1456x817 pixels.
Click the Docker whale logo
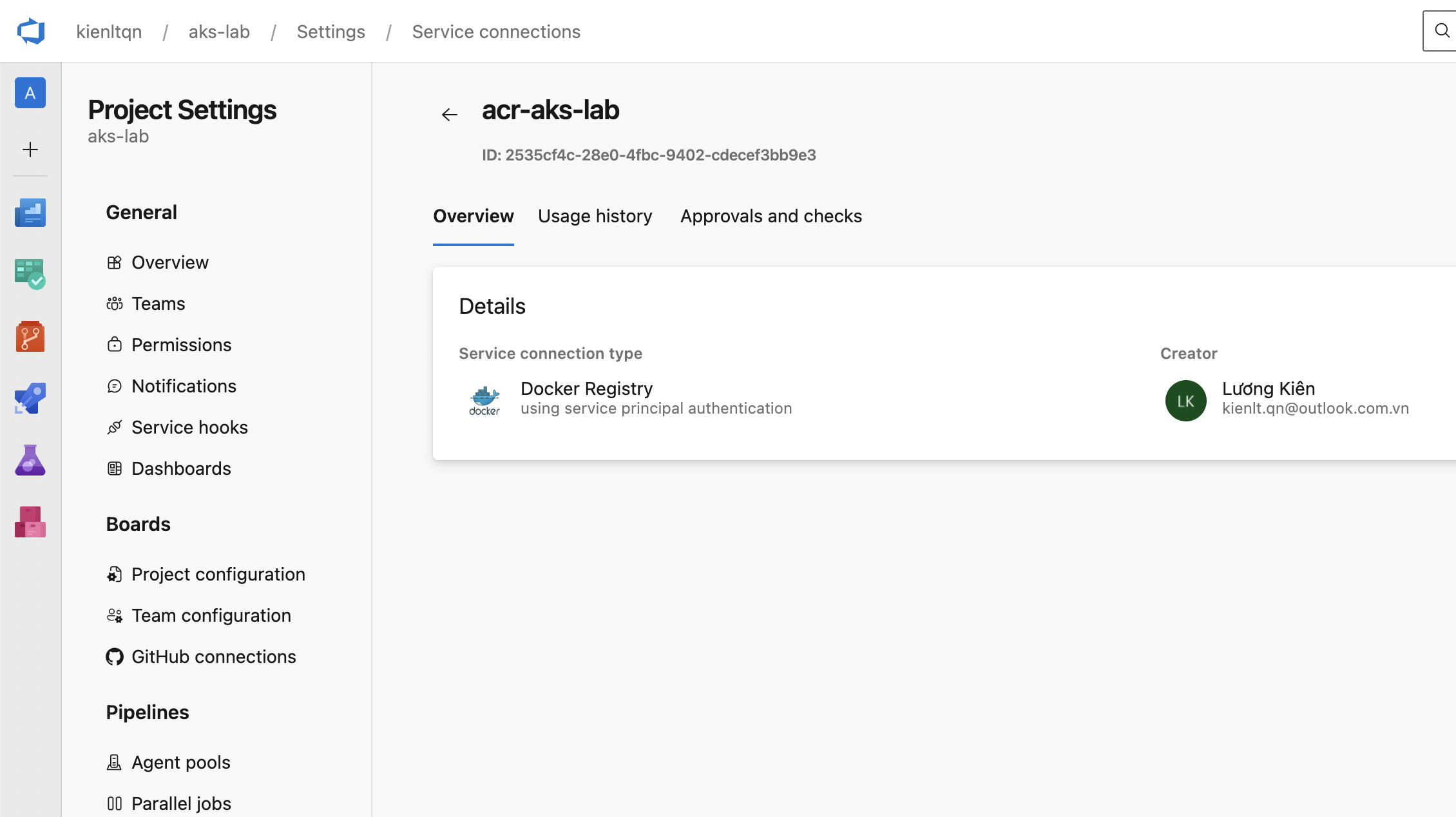(484, 400)
